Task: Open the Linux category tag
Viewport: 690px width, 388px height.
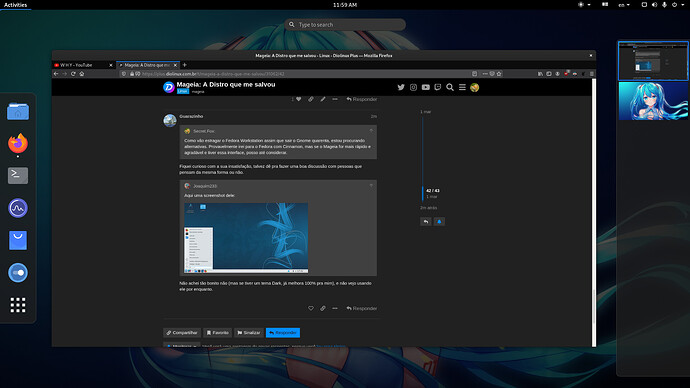Action: coord(183,92)
